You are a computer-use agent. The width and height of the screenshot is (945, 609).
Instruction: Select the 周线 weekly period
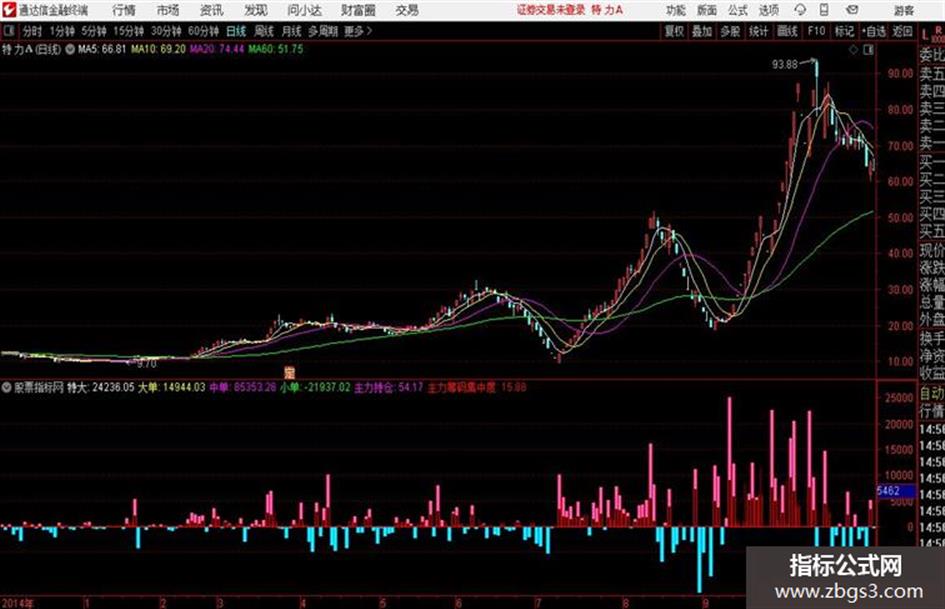[264, 31]
